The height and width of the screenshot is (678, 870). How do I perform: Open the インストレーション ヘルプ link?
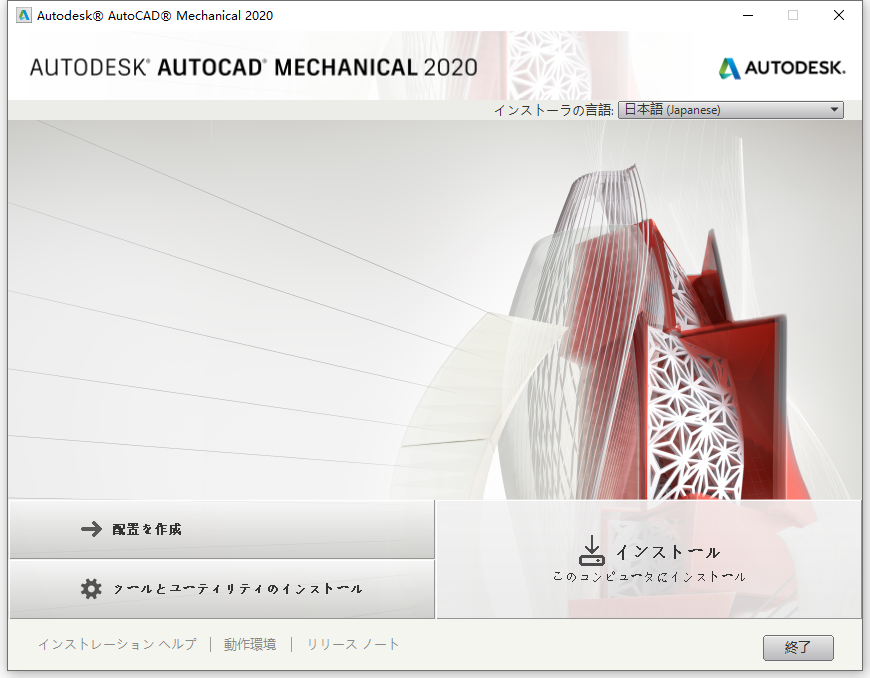(117, 644)
